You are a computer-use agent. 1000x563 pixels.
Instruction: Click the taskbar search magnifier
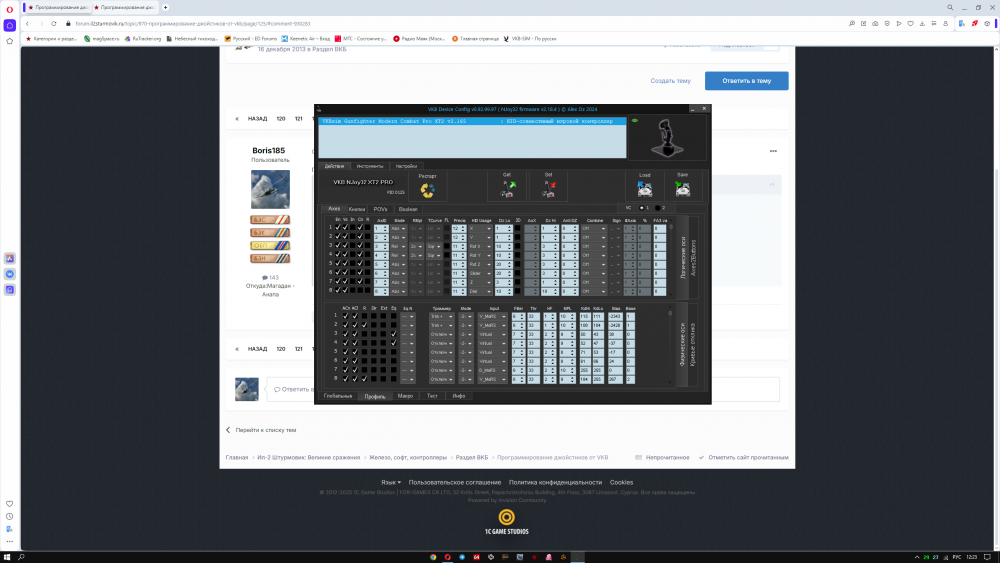tap(21, 557)
